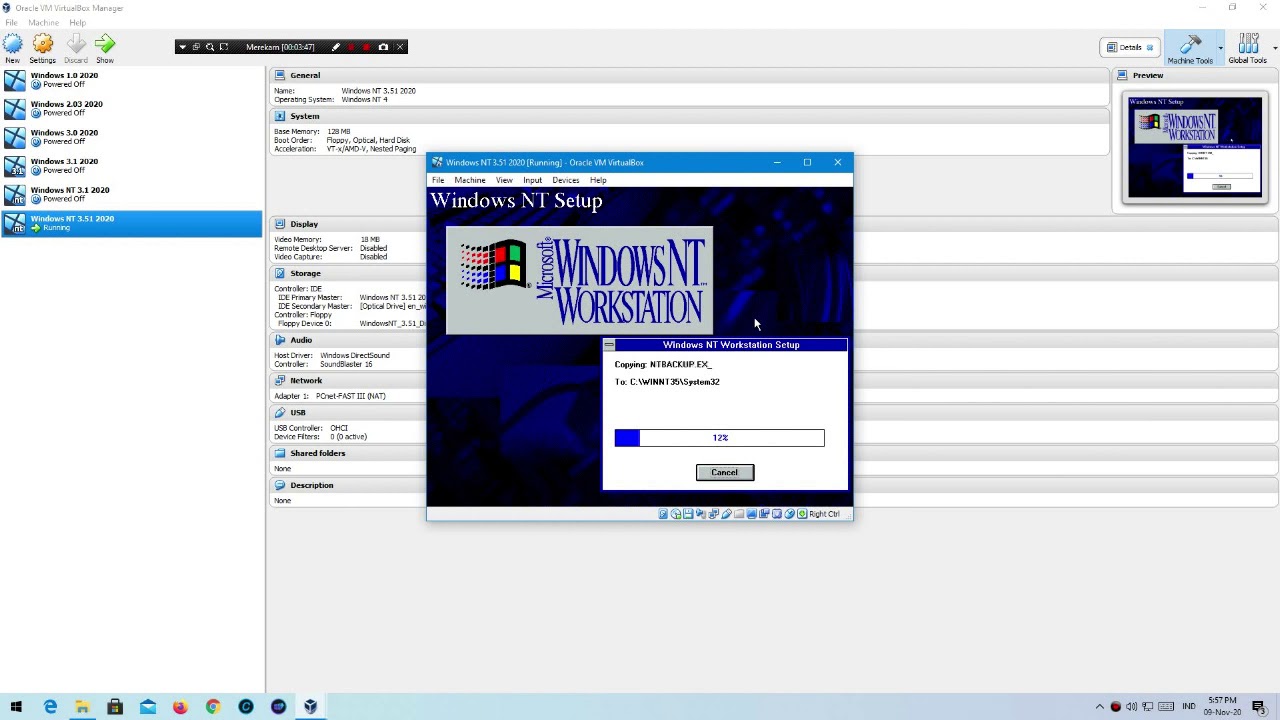Viewport: 1280px width, 720px height.
Task: Open Chrome from the Windows taskbar
Action: (213, 707)
